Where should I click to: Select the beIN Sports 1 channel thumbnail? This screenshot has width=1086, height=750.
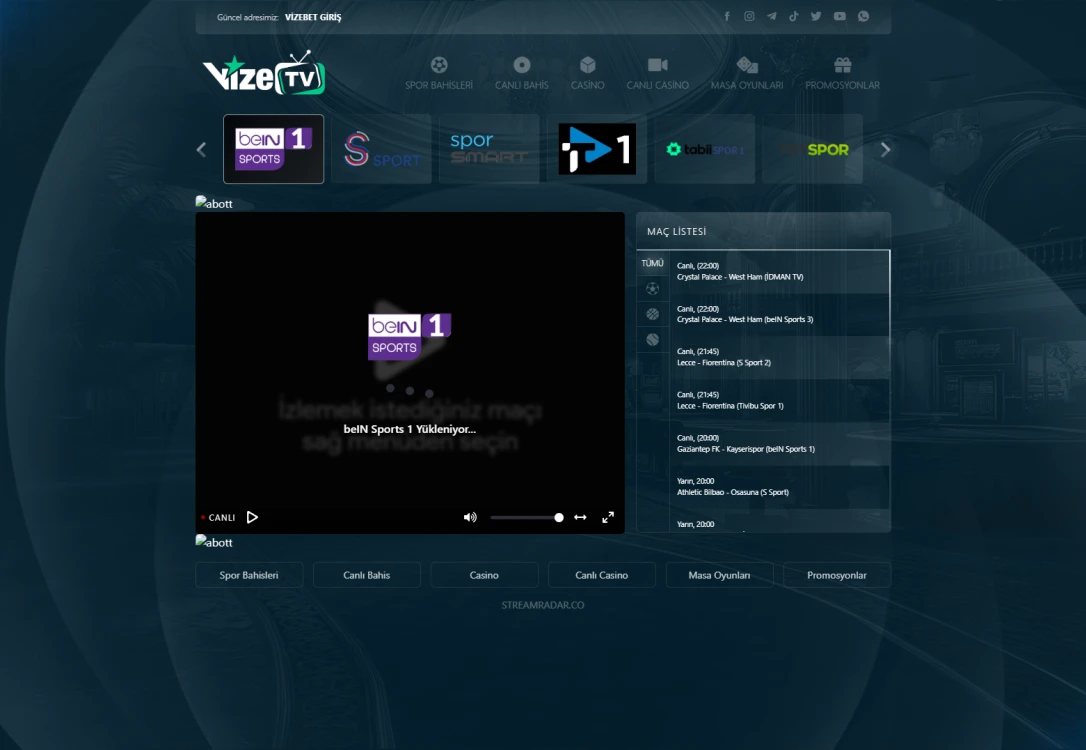click(x=273, y=148)
